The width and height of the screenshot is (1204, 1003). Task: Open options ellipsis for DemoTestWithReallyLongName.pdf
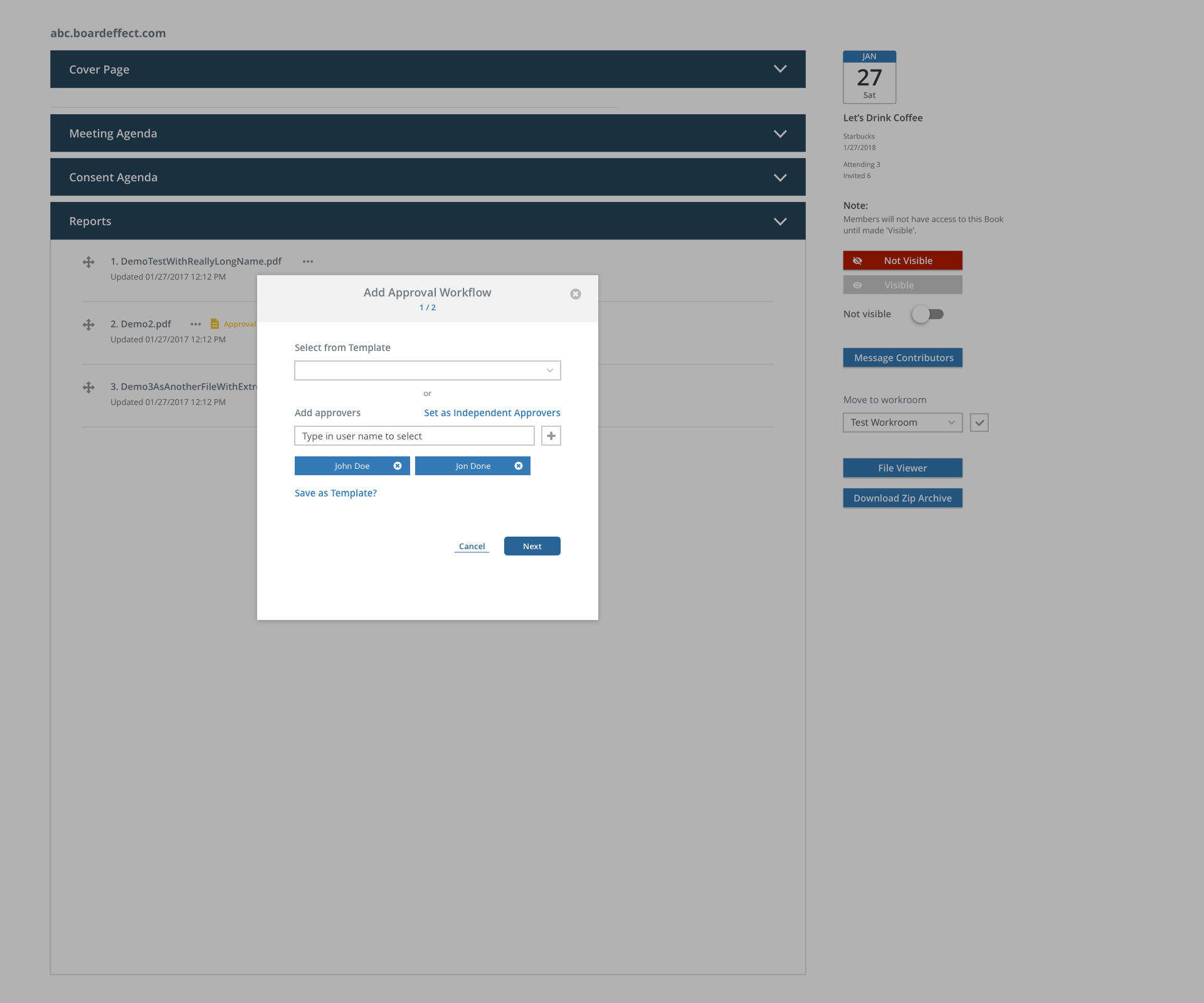click(x=308, y=261)
